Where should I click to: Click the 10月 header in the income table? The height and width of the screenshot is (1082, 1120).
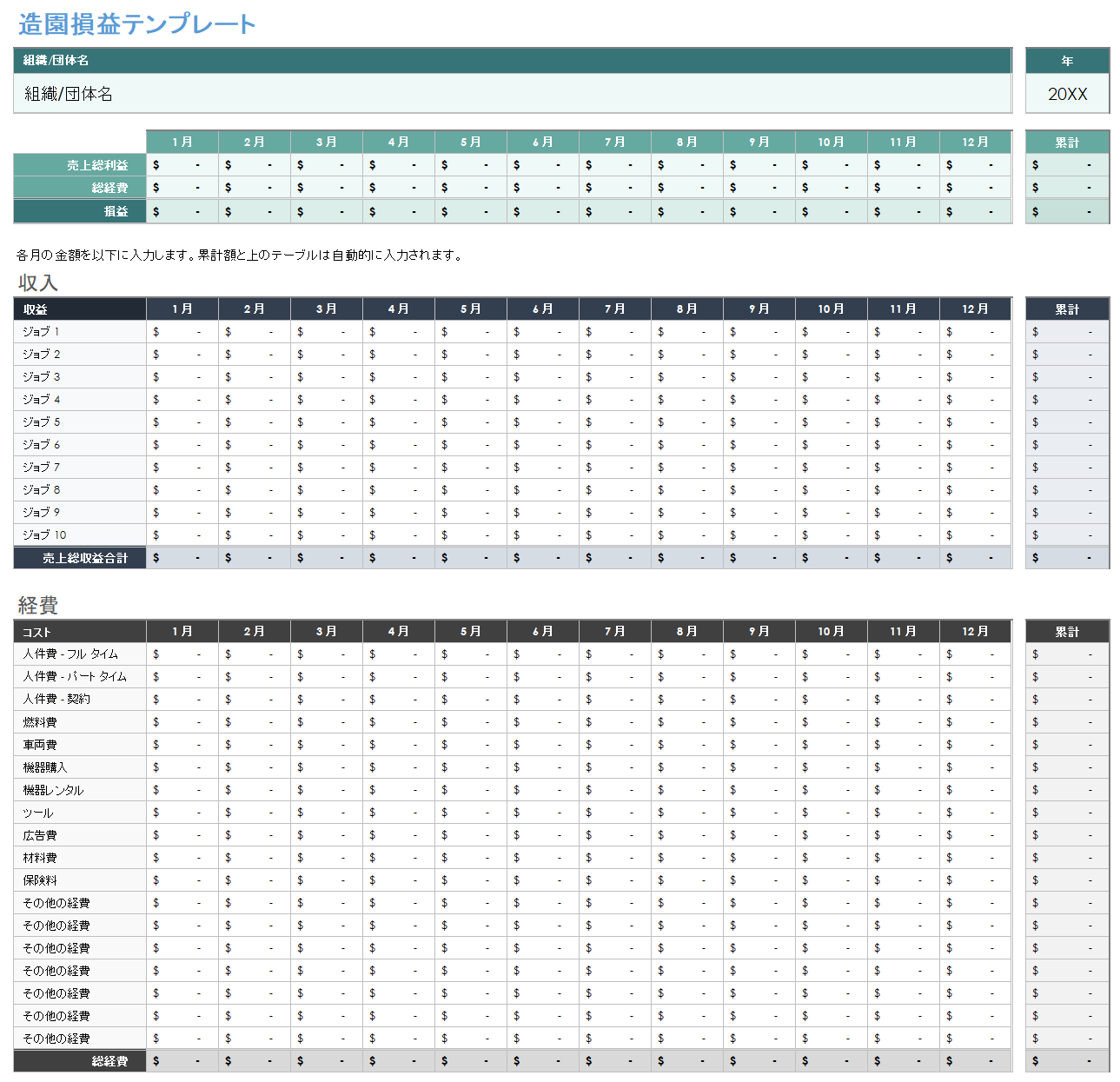click(x=832, y=309)
